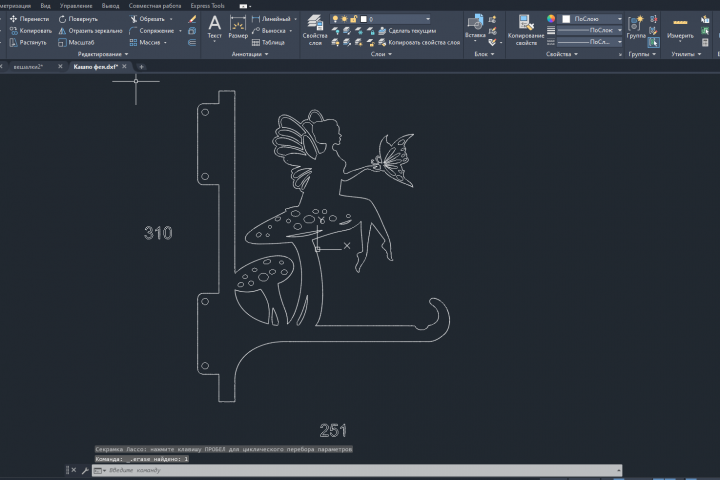Open the layer name dropdown

[428, 19]
